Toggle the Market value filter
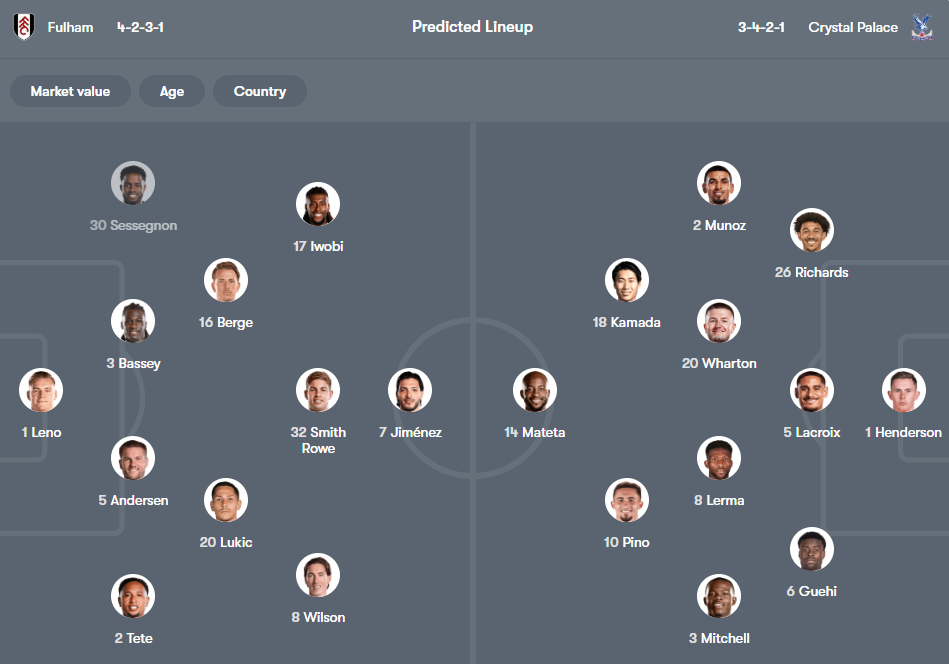Viewport: 949px width, 664px height. click(69, 91)
